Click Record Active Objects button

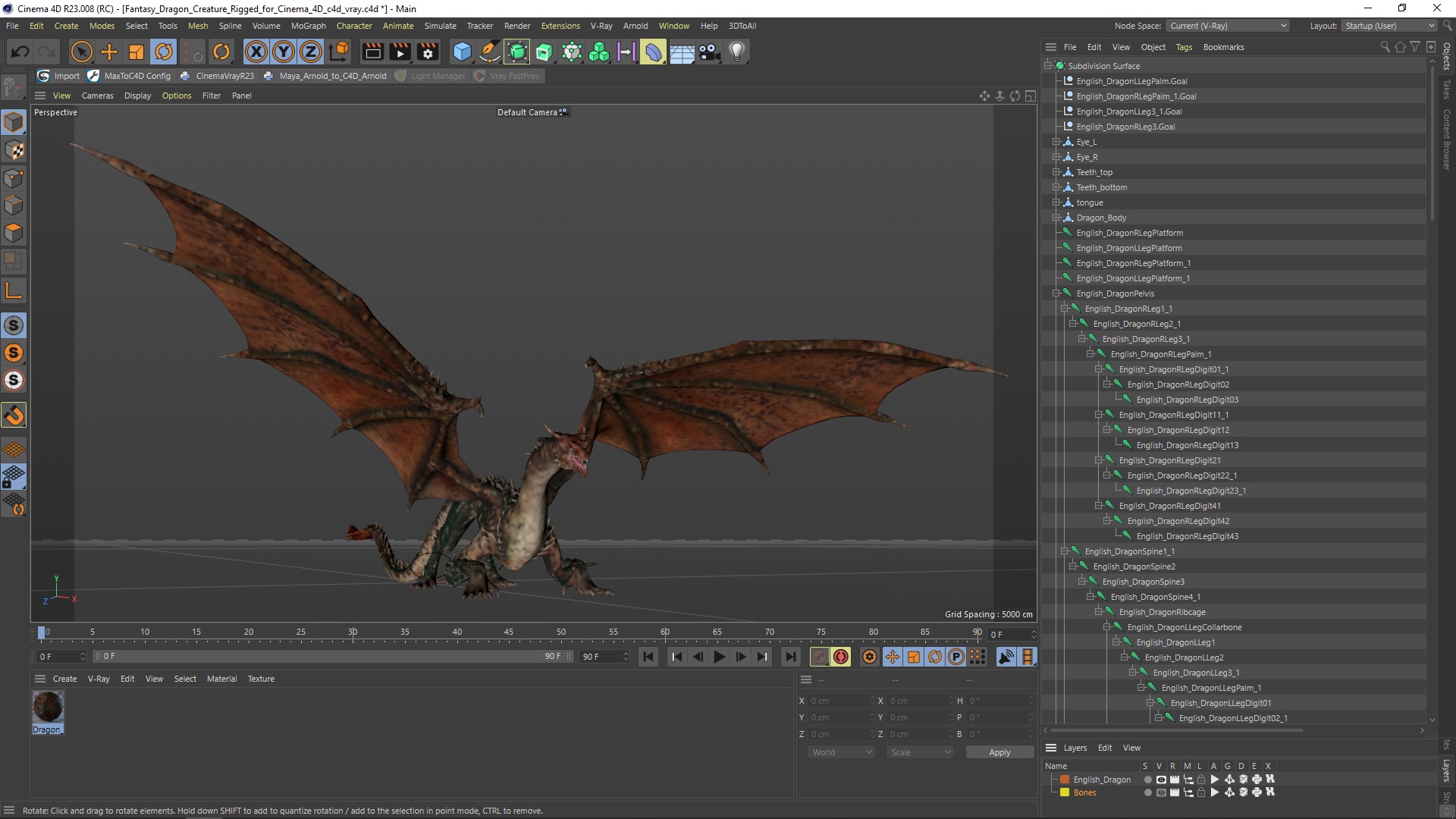(x=819, y=657)
